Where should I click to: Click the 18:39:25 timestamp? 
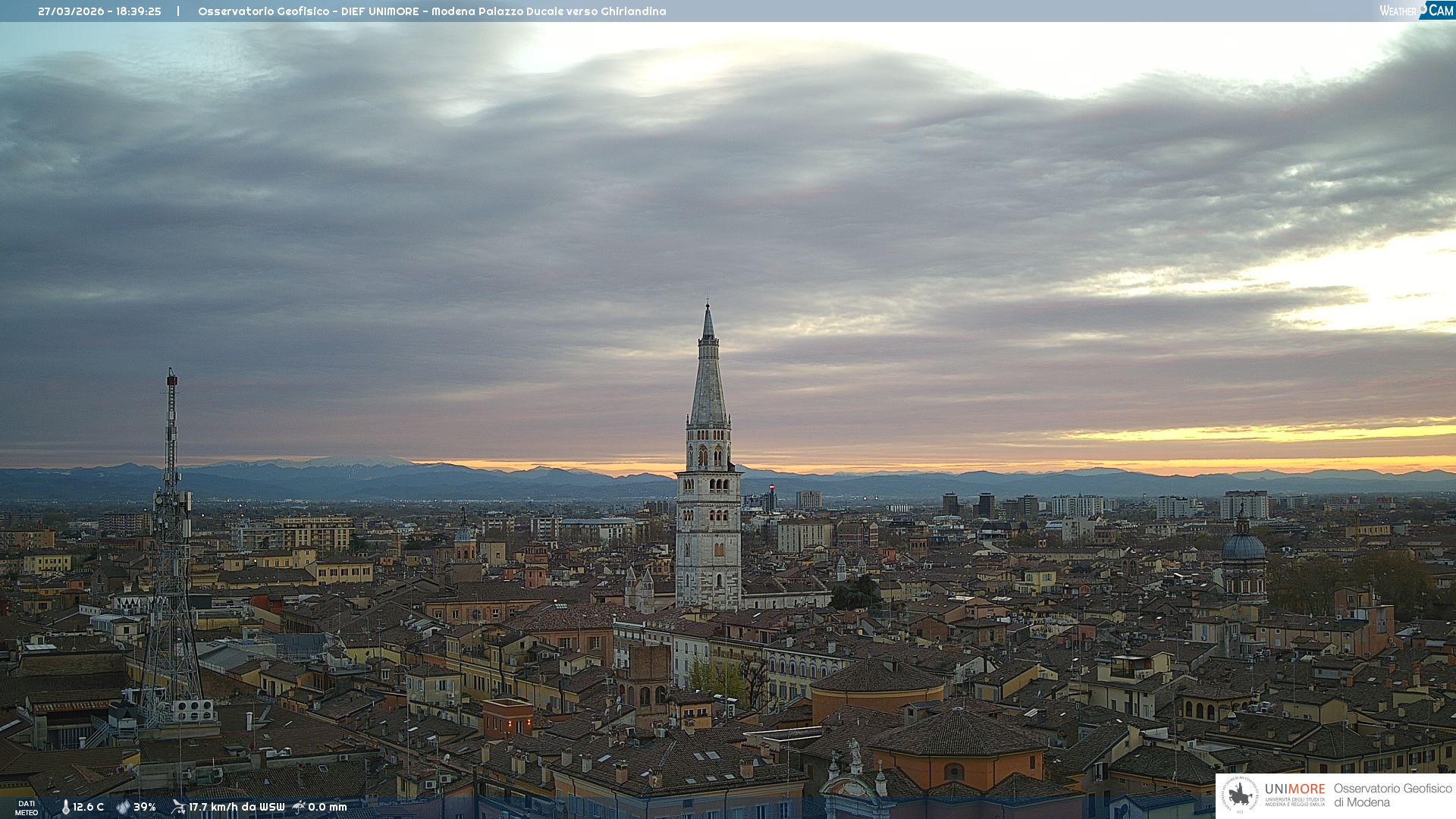139,11
